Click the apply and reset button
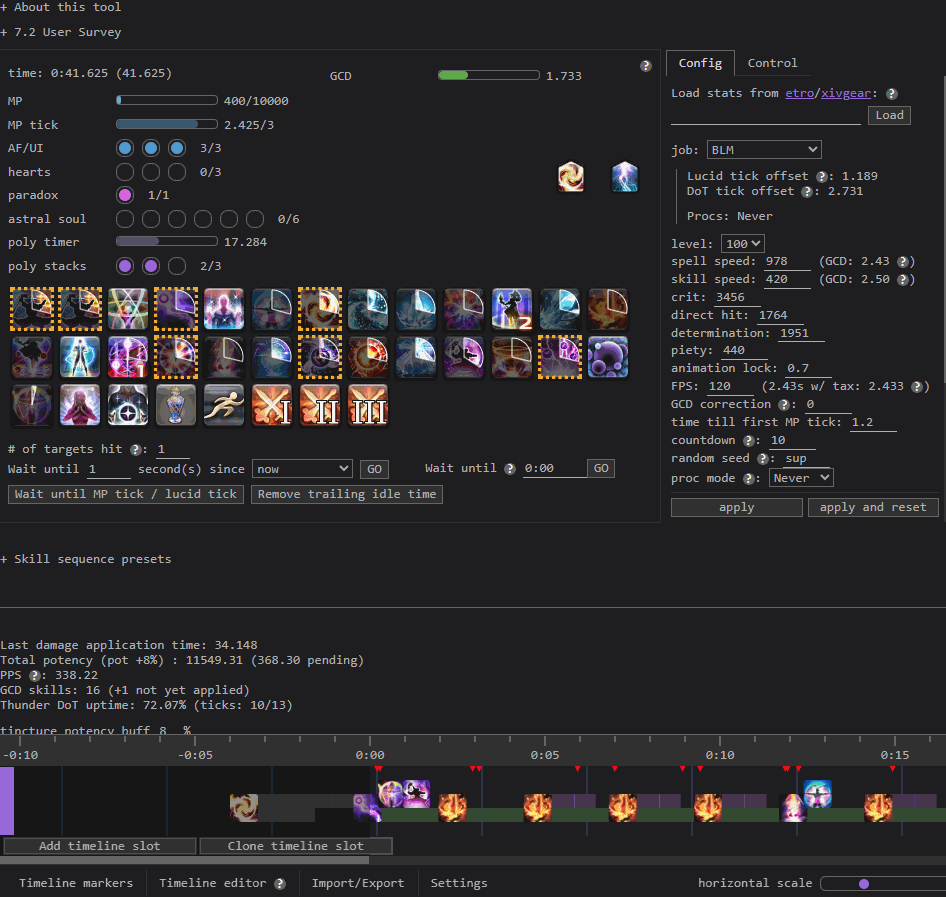The height and width of the screenshot is (897, 946). tap(873, 508)
